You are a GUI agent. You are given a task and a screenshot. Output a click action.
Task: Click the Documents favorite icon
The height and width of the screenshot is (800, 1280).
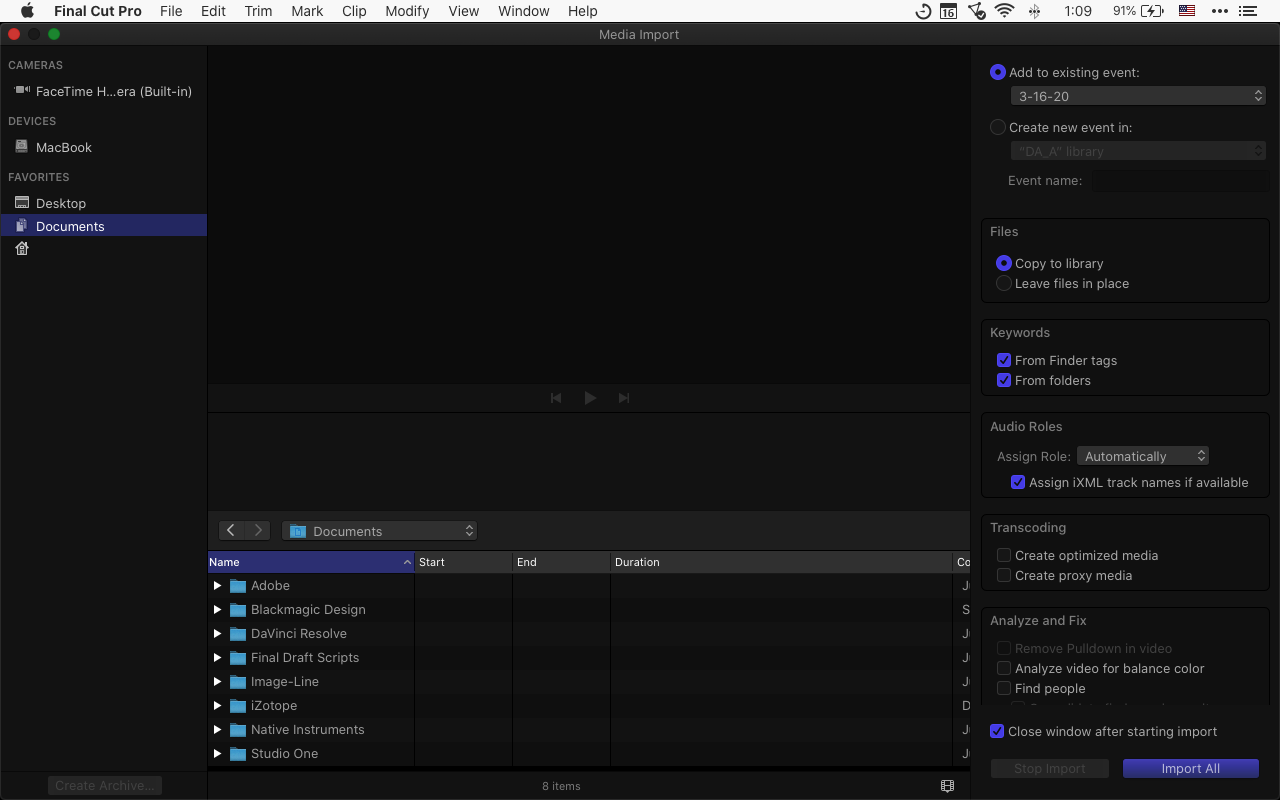[22, 226]
